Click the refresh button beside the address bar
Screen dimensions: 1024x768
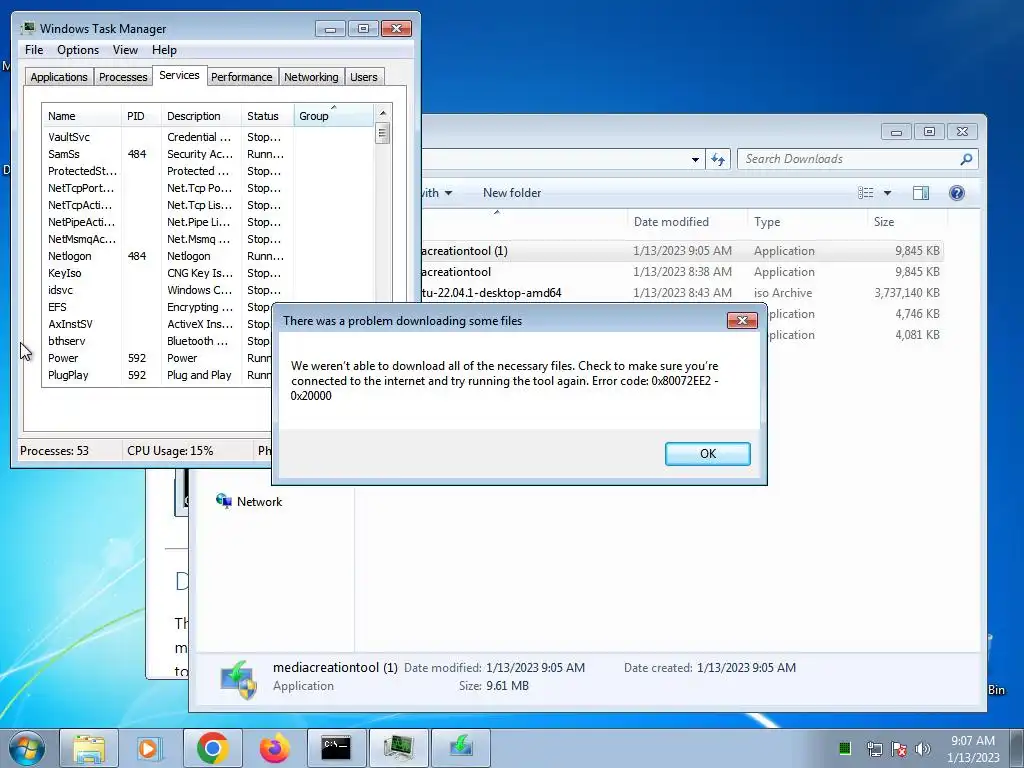point(718,159)
